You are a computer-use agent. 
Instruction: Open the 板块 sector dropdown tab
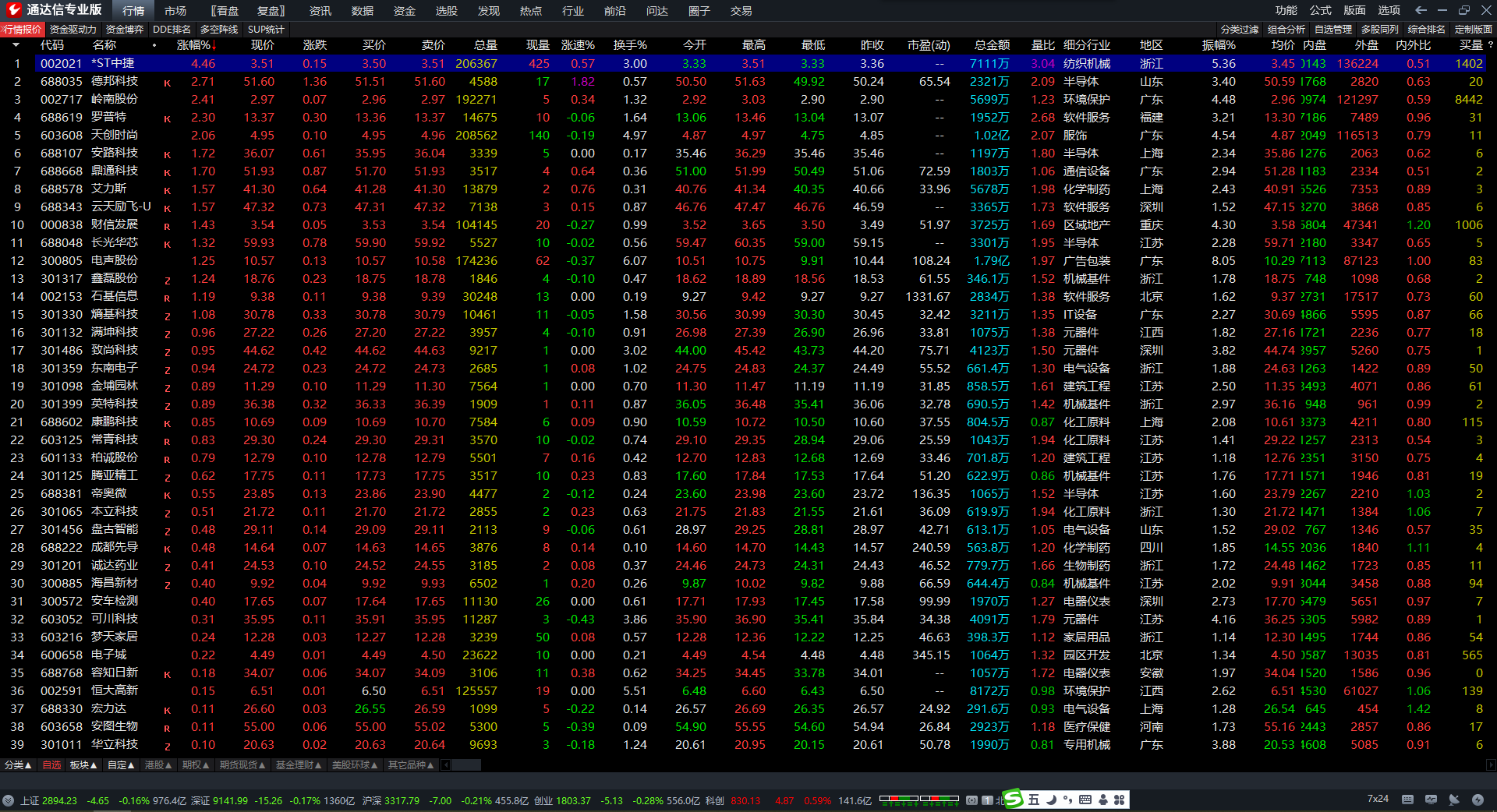84,765
